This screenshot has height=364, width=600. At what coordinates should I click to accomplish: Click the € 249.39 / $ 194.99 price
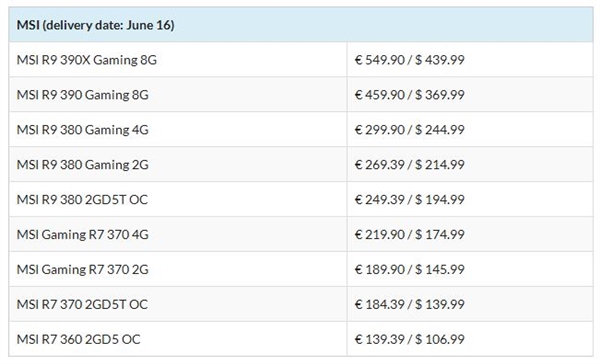pos(409,199)
